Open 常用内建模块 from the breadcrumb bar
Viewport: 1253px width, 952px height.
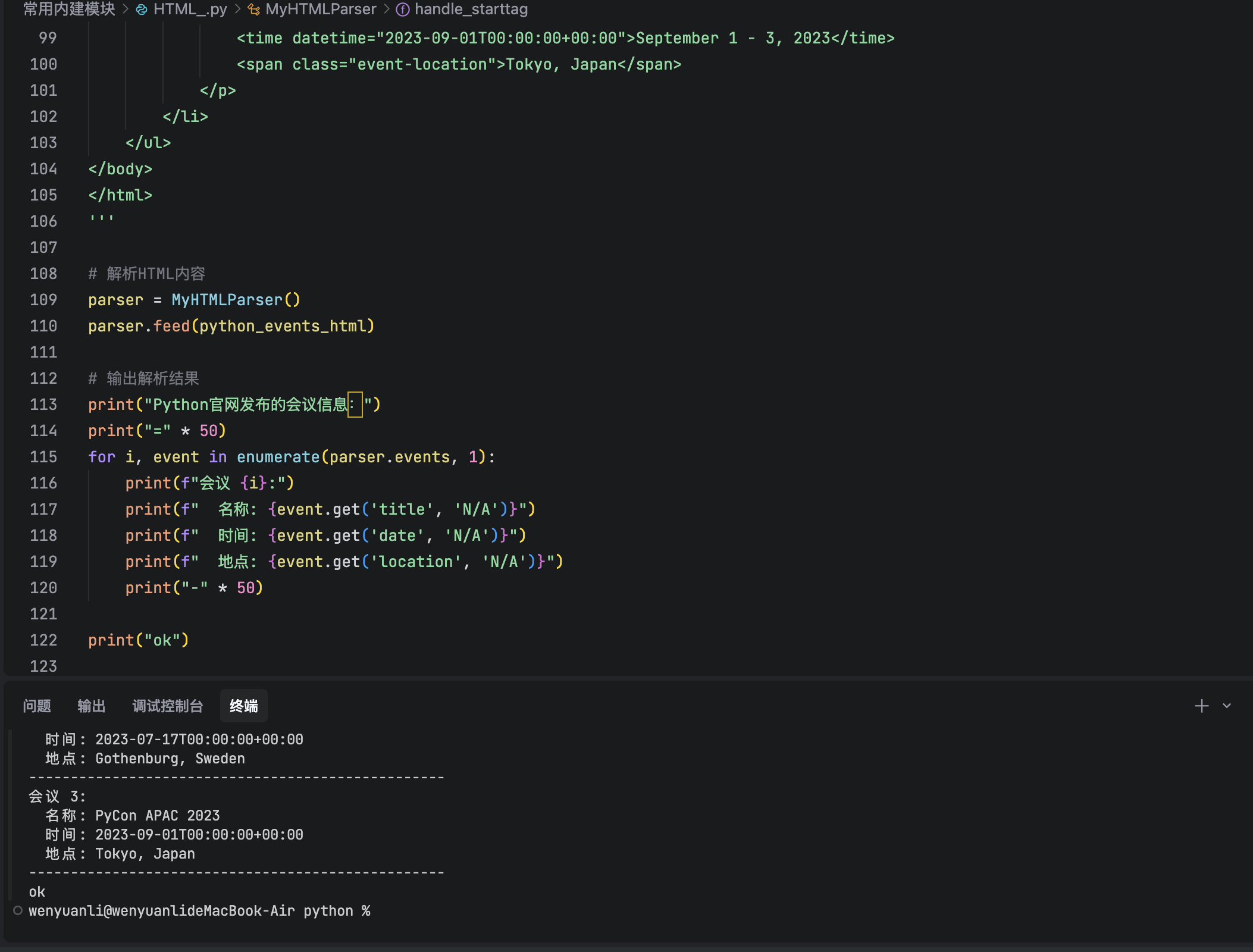click(67, 9)
